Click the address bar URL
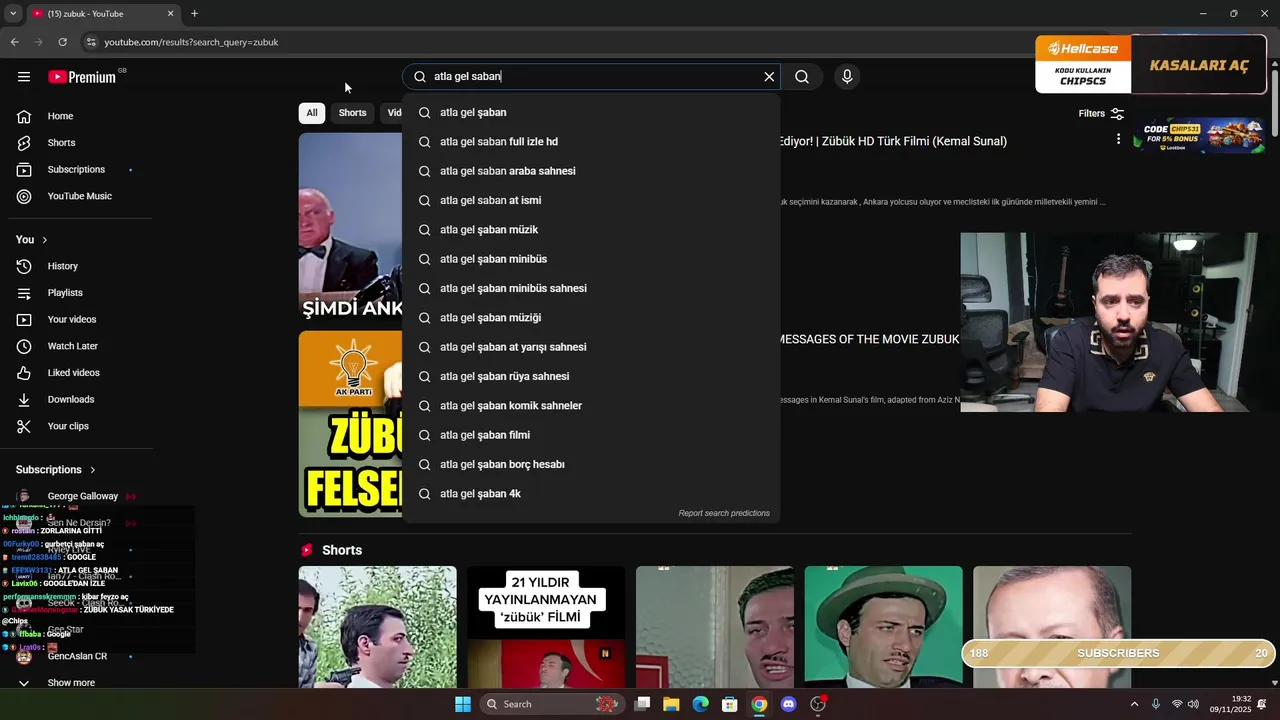 coord(191,42)
